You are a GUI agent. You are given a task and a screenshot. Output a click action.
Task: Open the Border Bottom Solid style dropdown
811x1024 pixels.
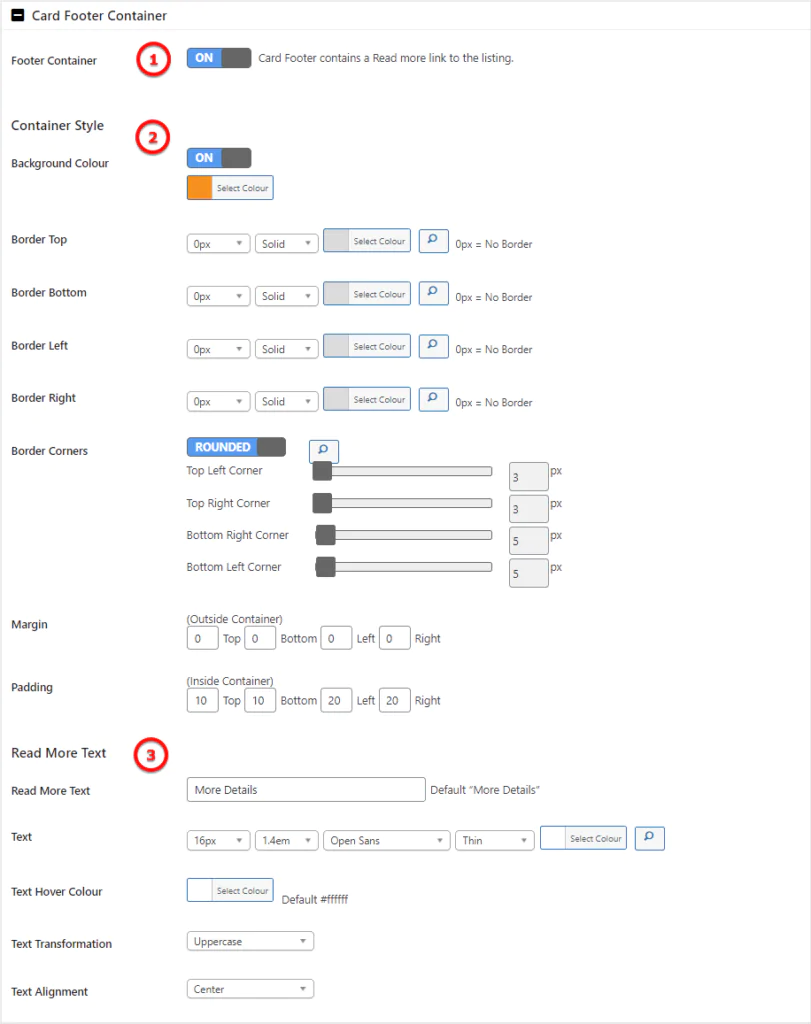(287, 297)
